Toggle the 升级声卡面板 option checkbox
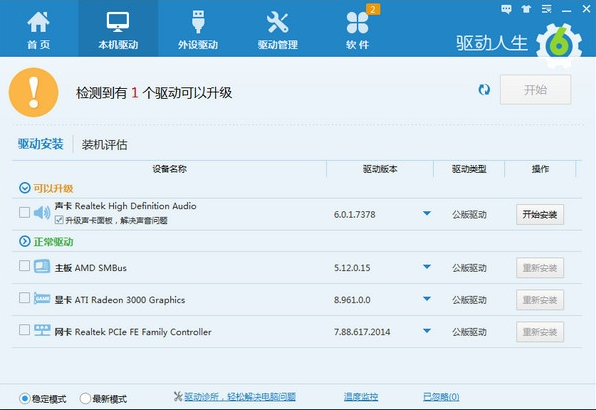 click(59, 220)
